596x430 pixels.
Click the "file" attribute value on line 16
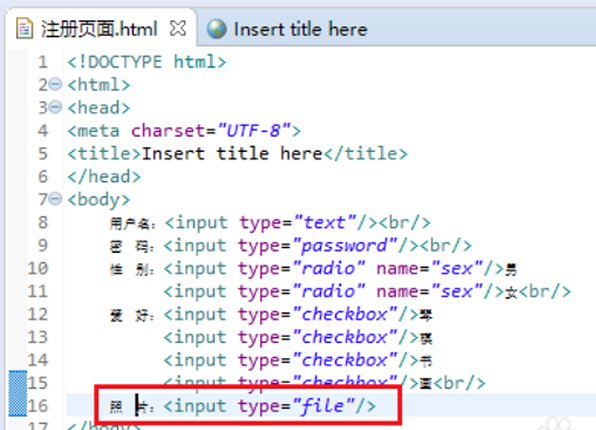pyautogui.click(x=323, y=406)
